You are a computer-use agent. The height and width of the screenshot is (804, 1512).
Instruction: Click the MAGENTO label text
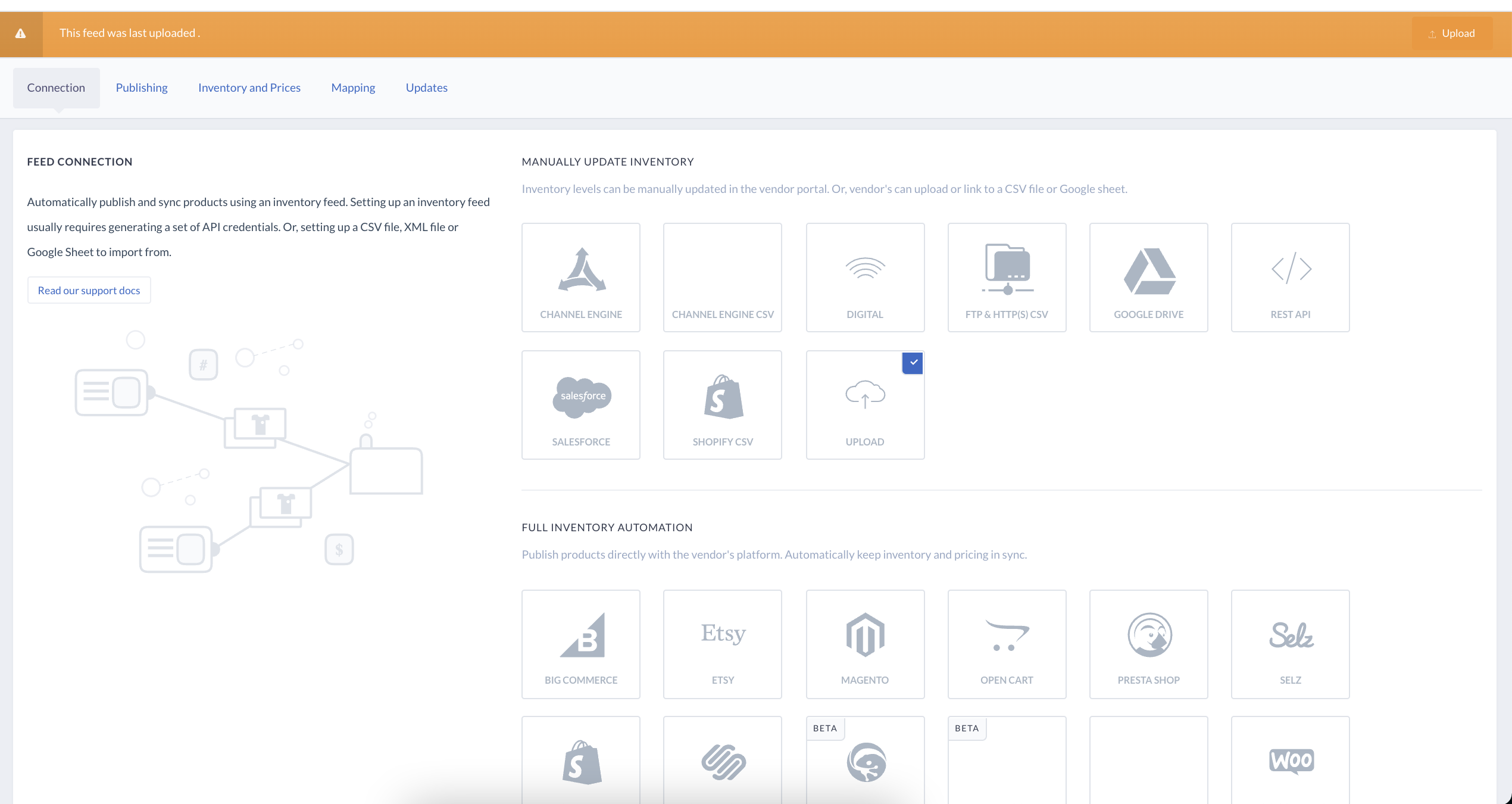[865, 680]
